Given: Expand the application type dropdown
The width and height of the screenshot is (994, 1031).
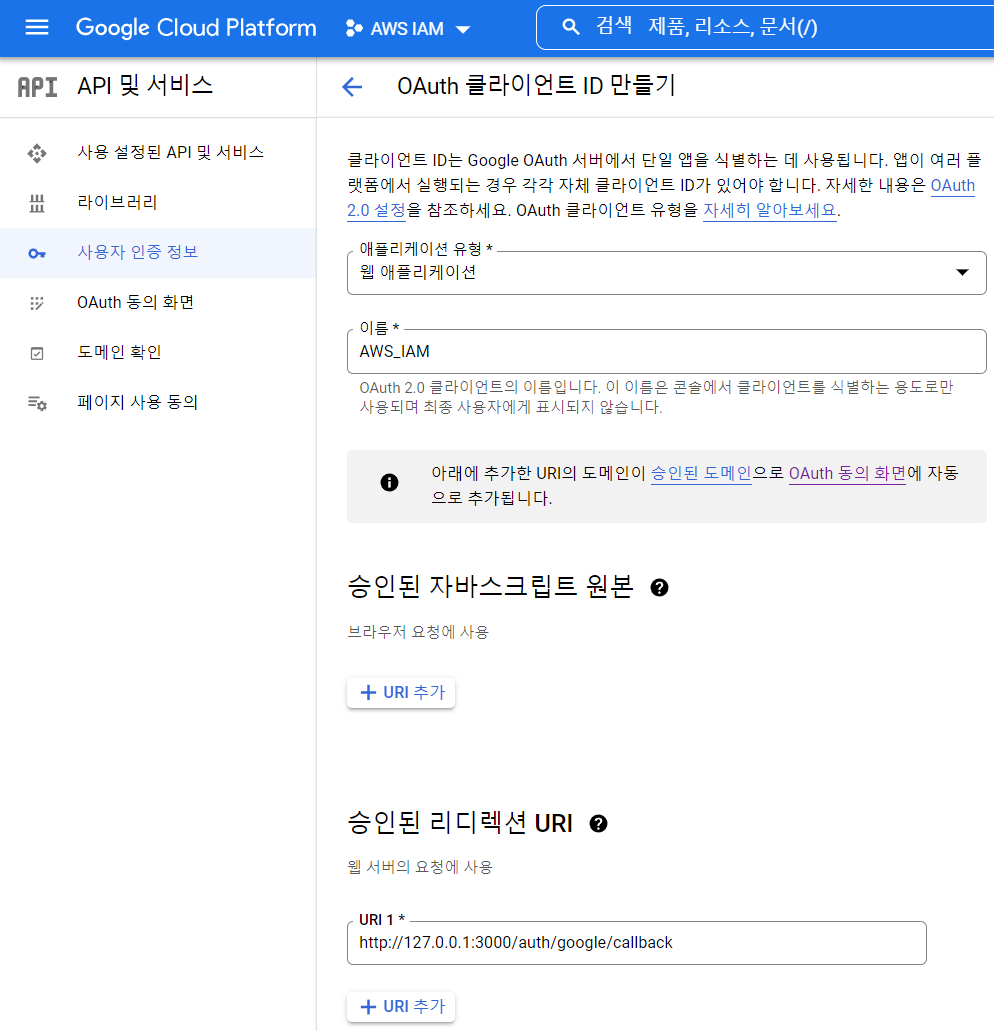Looking at the screenshot, I should pyautogui.click(x=667, y=272).
